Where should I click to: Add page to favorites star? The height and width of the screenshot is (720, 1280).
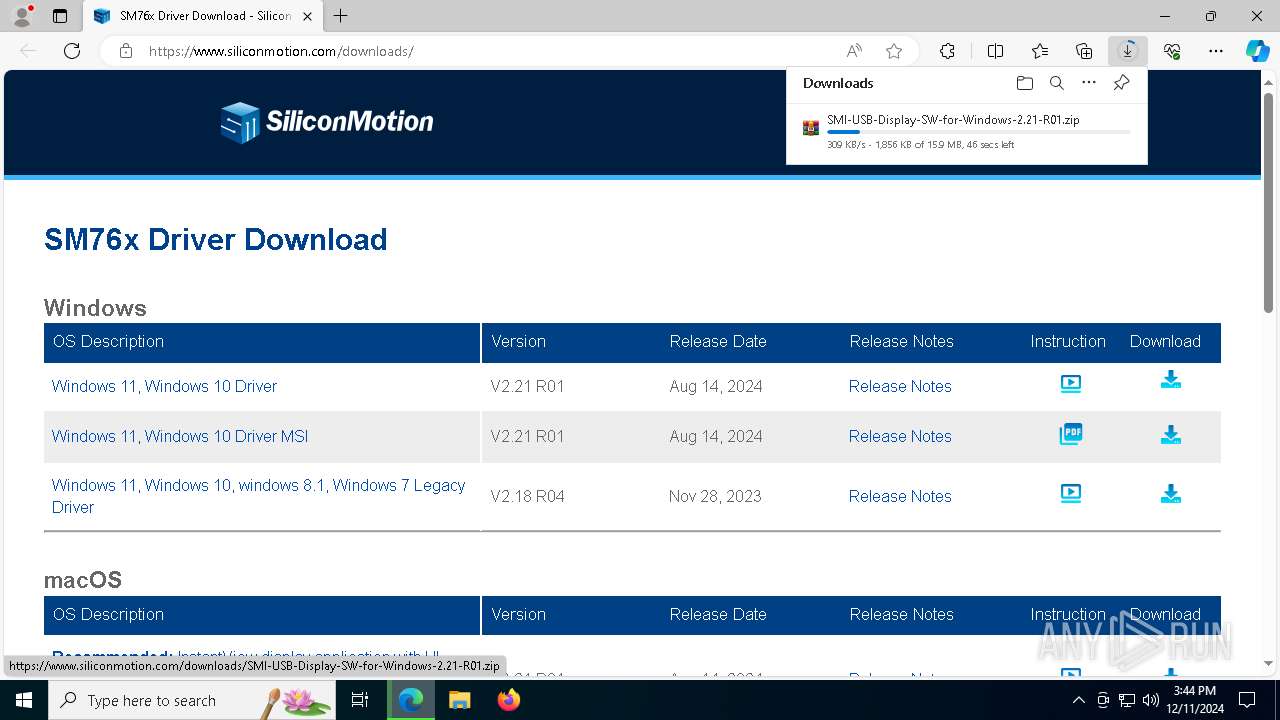894,51
